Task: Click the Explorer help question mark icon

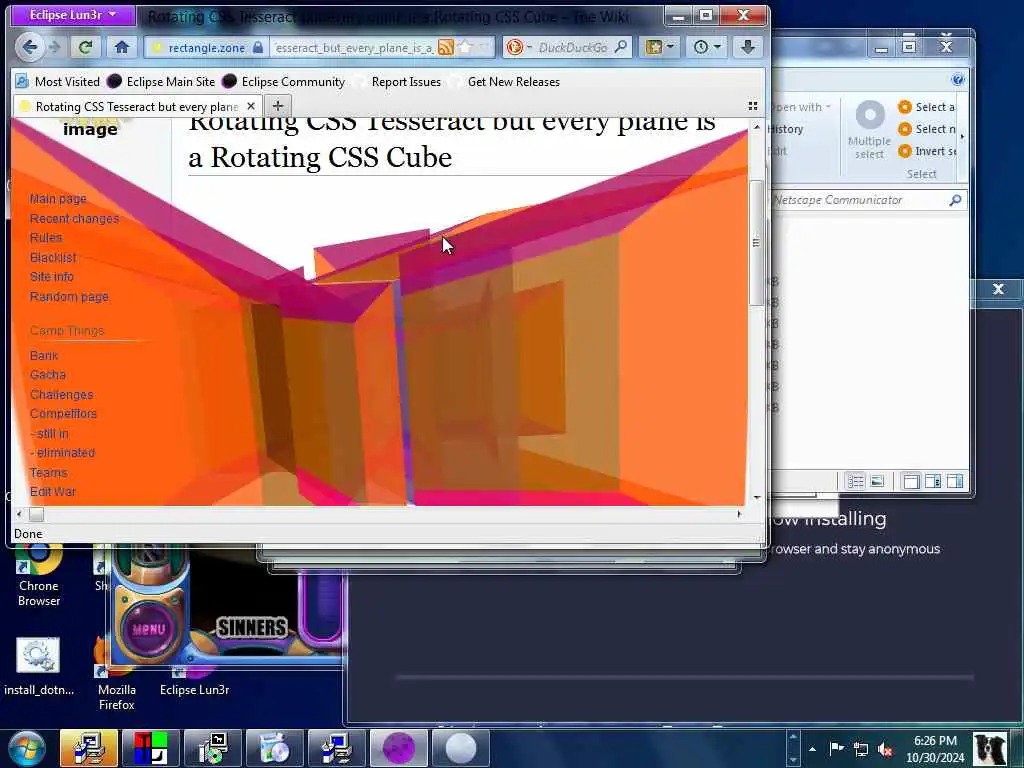Action: tap(957, 80)
